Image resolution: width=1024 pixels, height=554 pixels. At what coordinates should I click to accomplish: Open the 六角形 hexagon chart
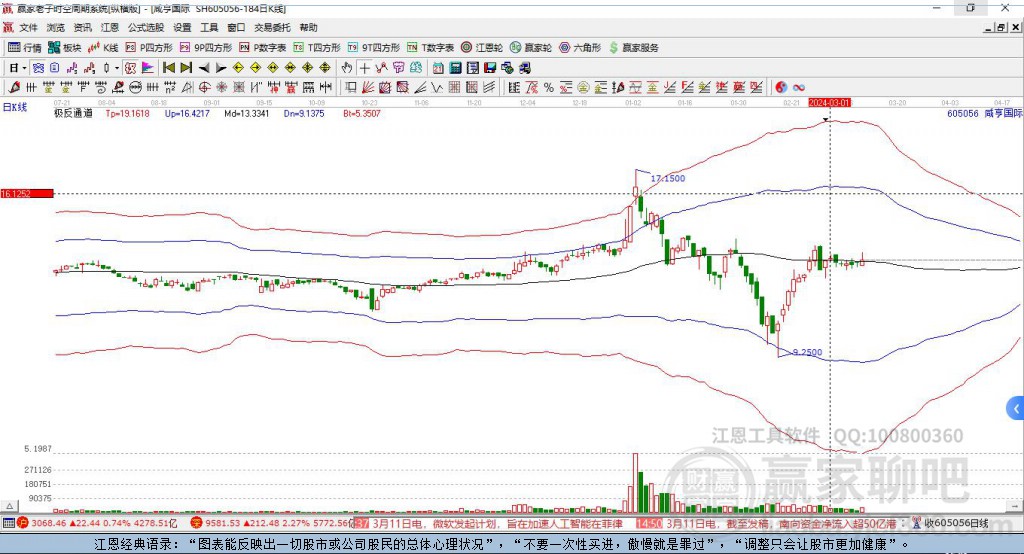pyautogui.click(x=580, y=48)
